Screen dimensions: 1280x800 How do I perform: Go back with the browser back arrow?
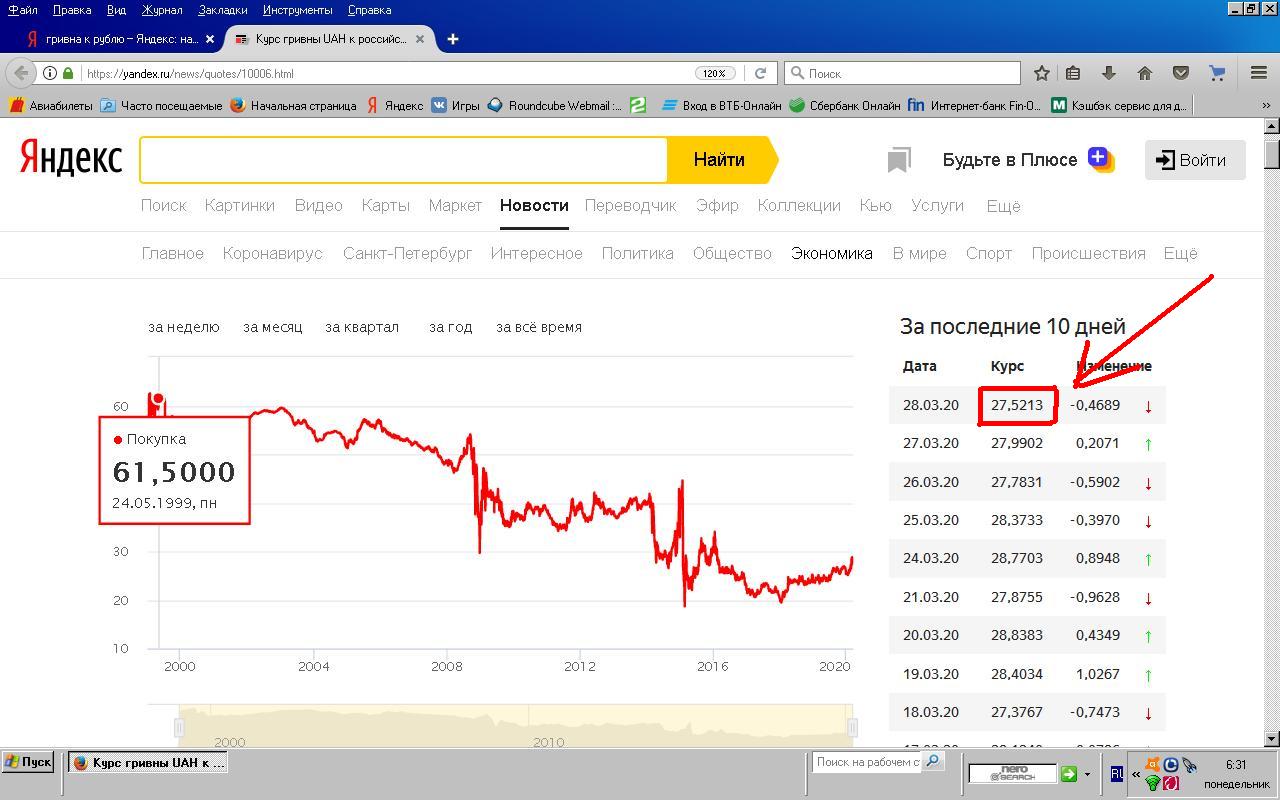click(21, 73)
